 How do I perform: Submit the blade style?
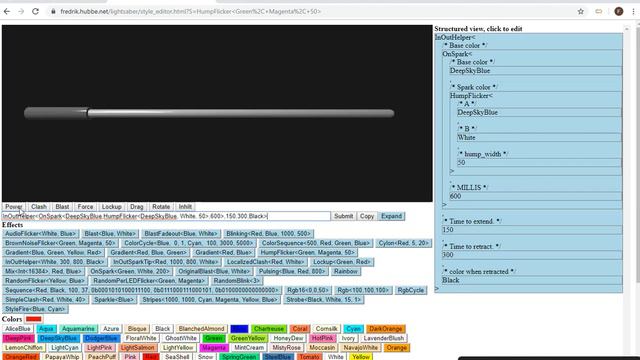343,216
